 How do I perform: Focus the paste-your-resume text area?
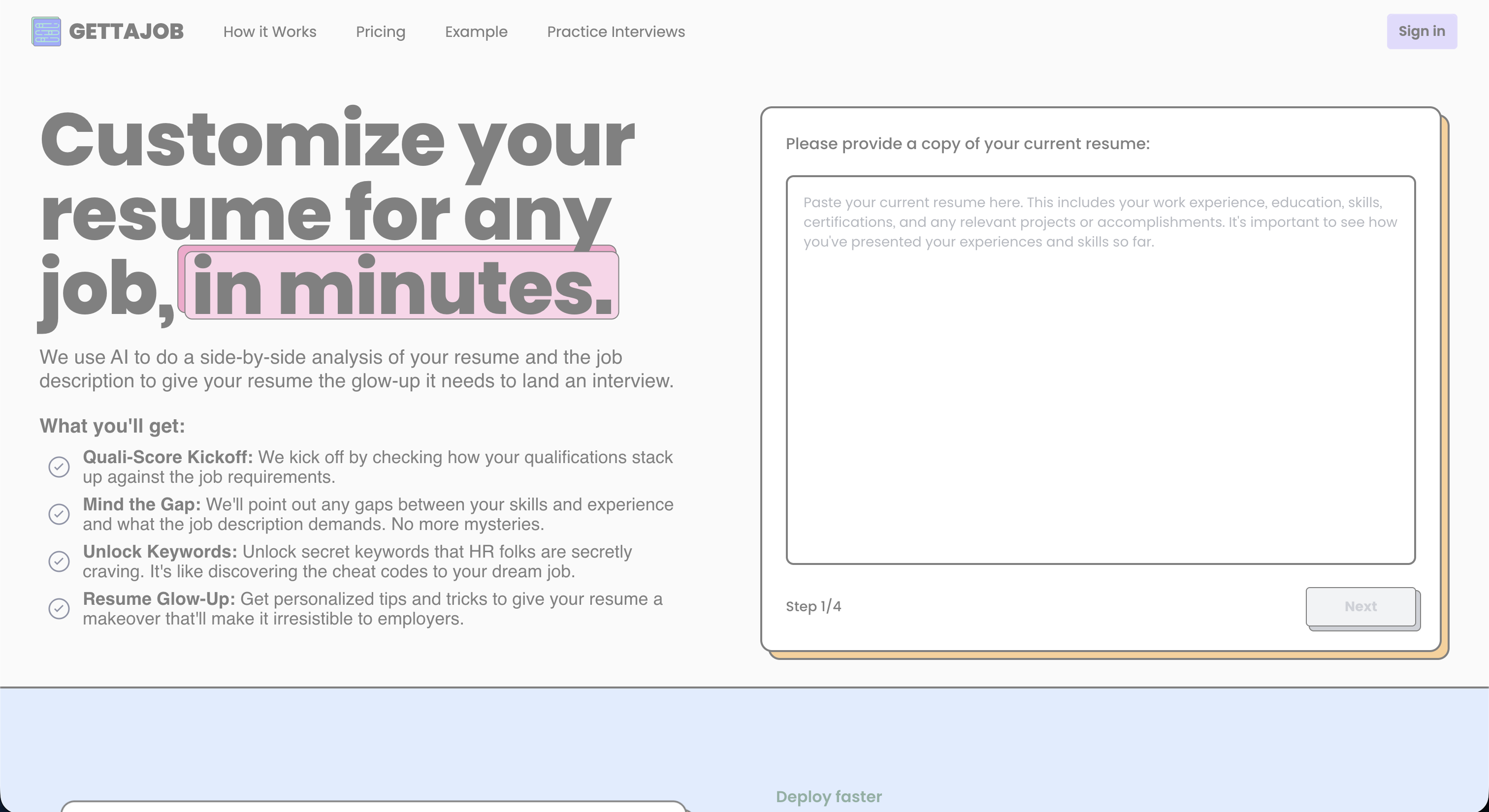point(1101,370)
